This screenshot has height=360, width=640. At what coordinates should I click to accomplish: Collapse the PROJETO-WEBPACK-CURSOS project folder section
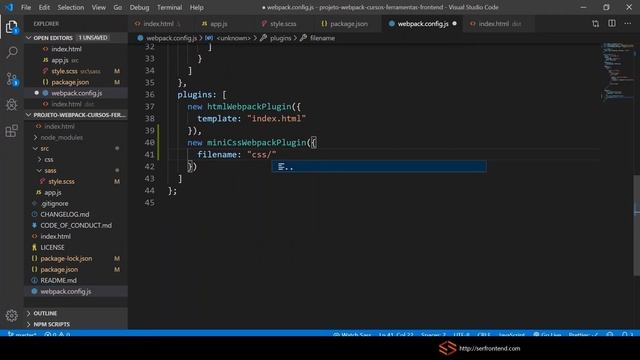coord(76,115)
